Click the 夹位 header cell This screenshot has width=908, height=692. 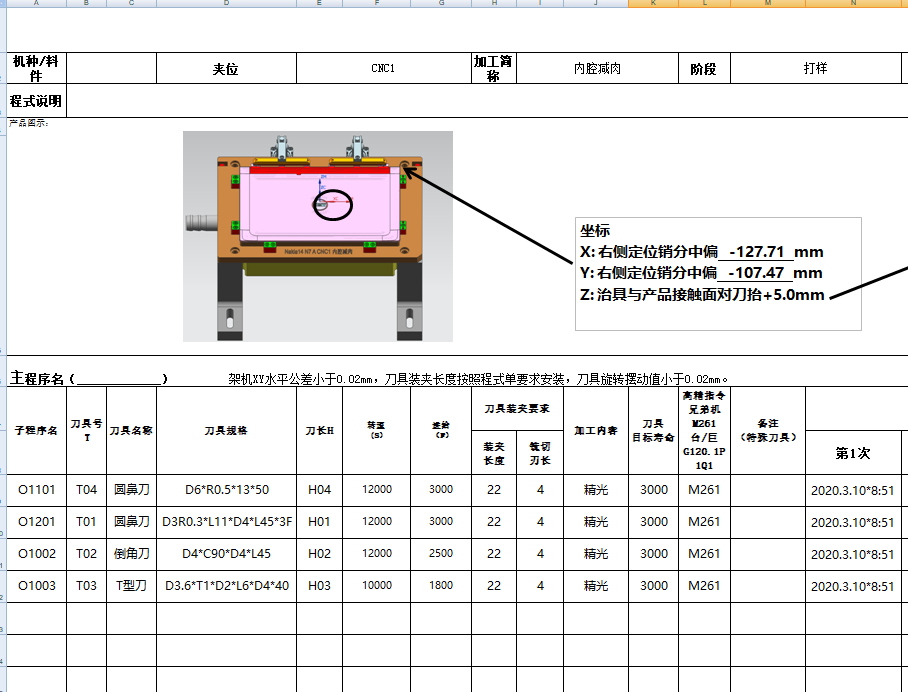point(225,67)
